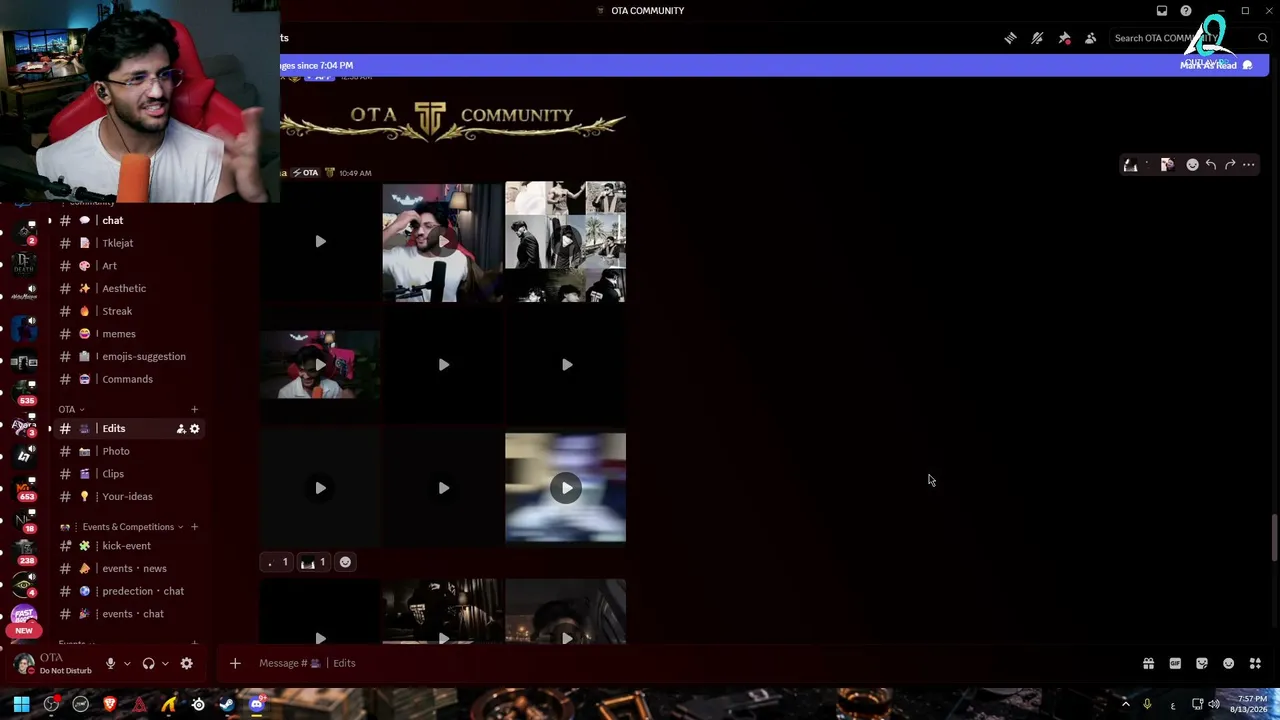Create channel in Events & Competitions
Image resolution: width=1280 pixels, height=720 pixels.
(194, 527)
